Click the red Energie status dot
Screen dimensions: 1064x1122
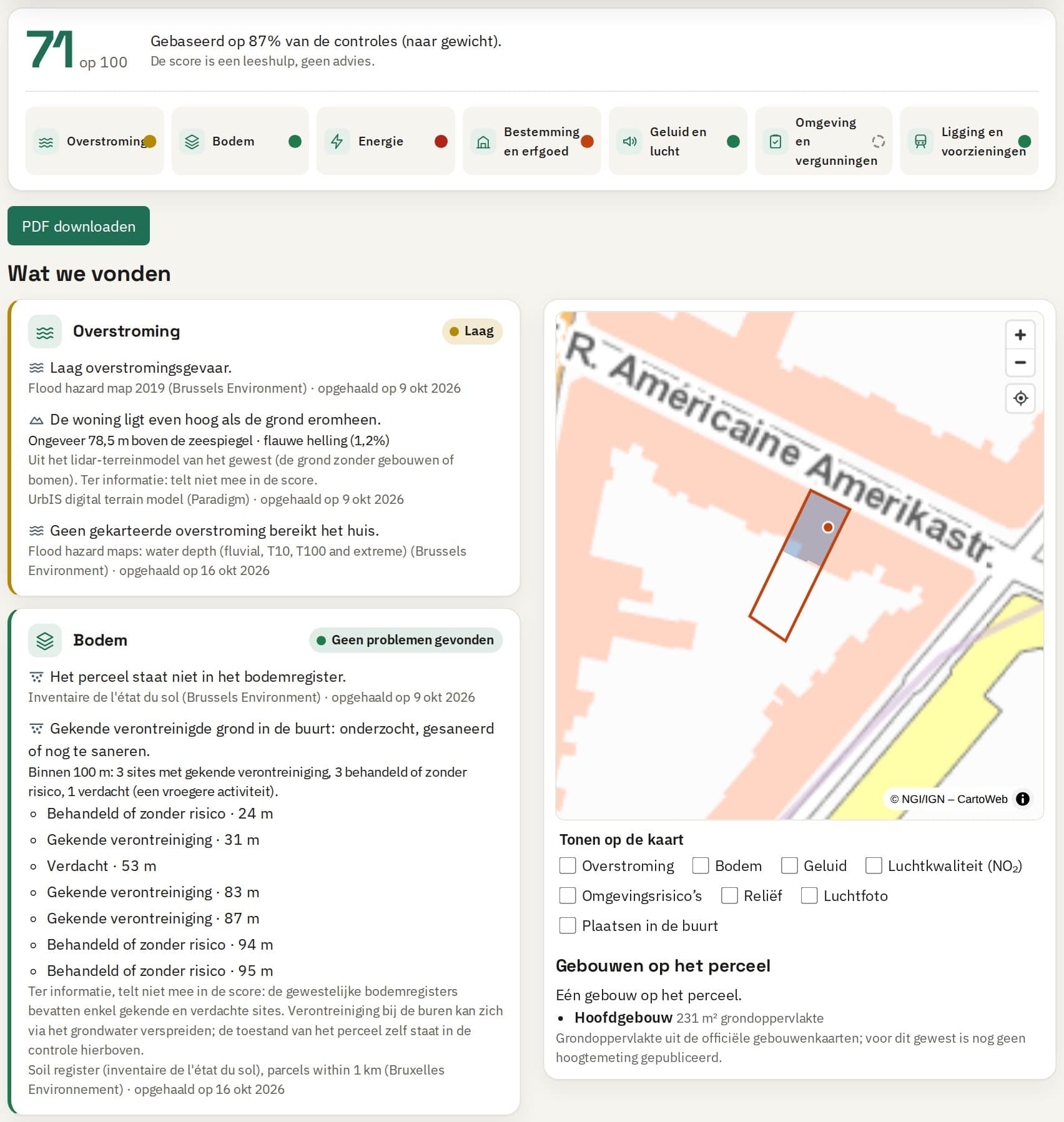tap(441, 142)
